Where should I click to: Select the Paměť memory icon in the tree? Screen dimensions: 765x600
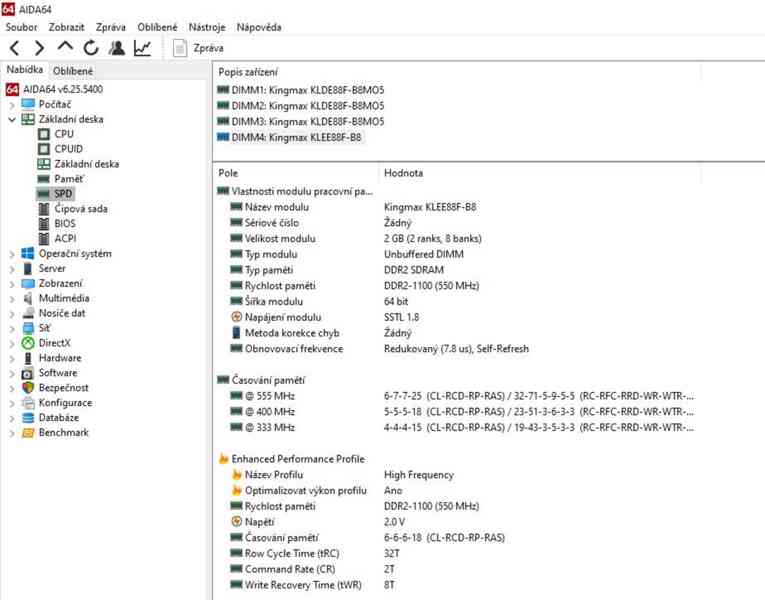coord(44,179)
